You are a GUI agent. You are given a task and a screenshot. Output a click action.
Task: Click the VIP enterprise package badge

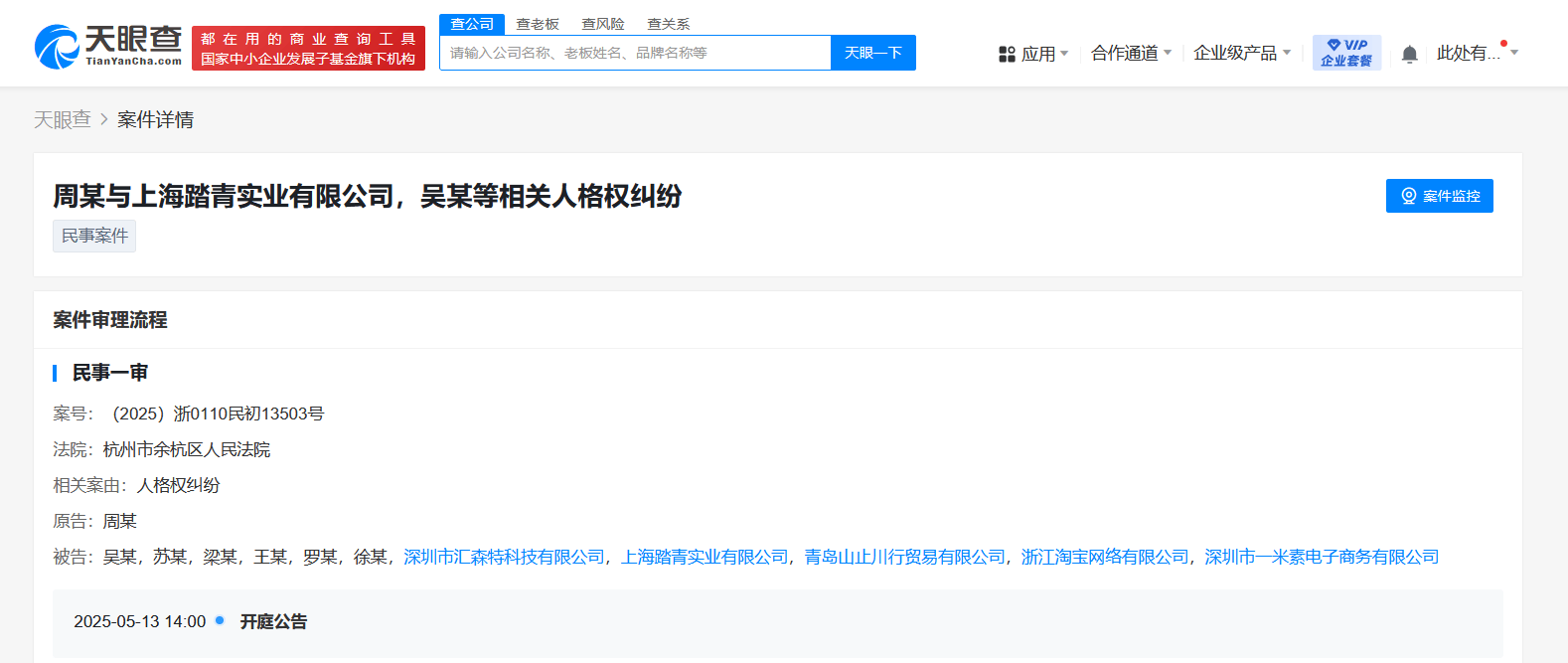pyautogui.click(x=1346, y=53)
